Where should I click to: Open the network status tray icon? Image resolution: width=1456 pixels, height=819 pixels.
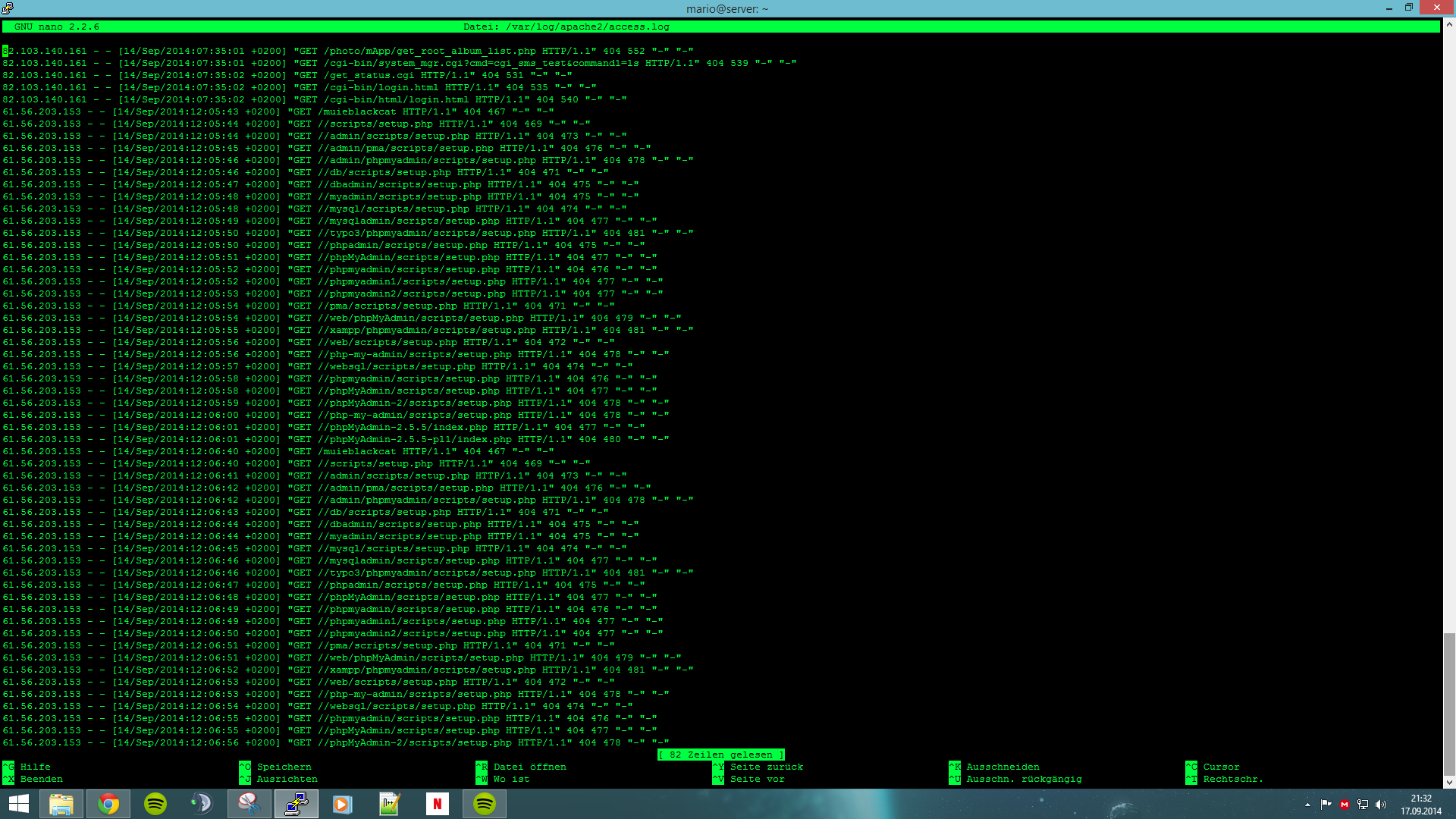click(1363, 805)
